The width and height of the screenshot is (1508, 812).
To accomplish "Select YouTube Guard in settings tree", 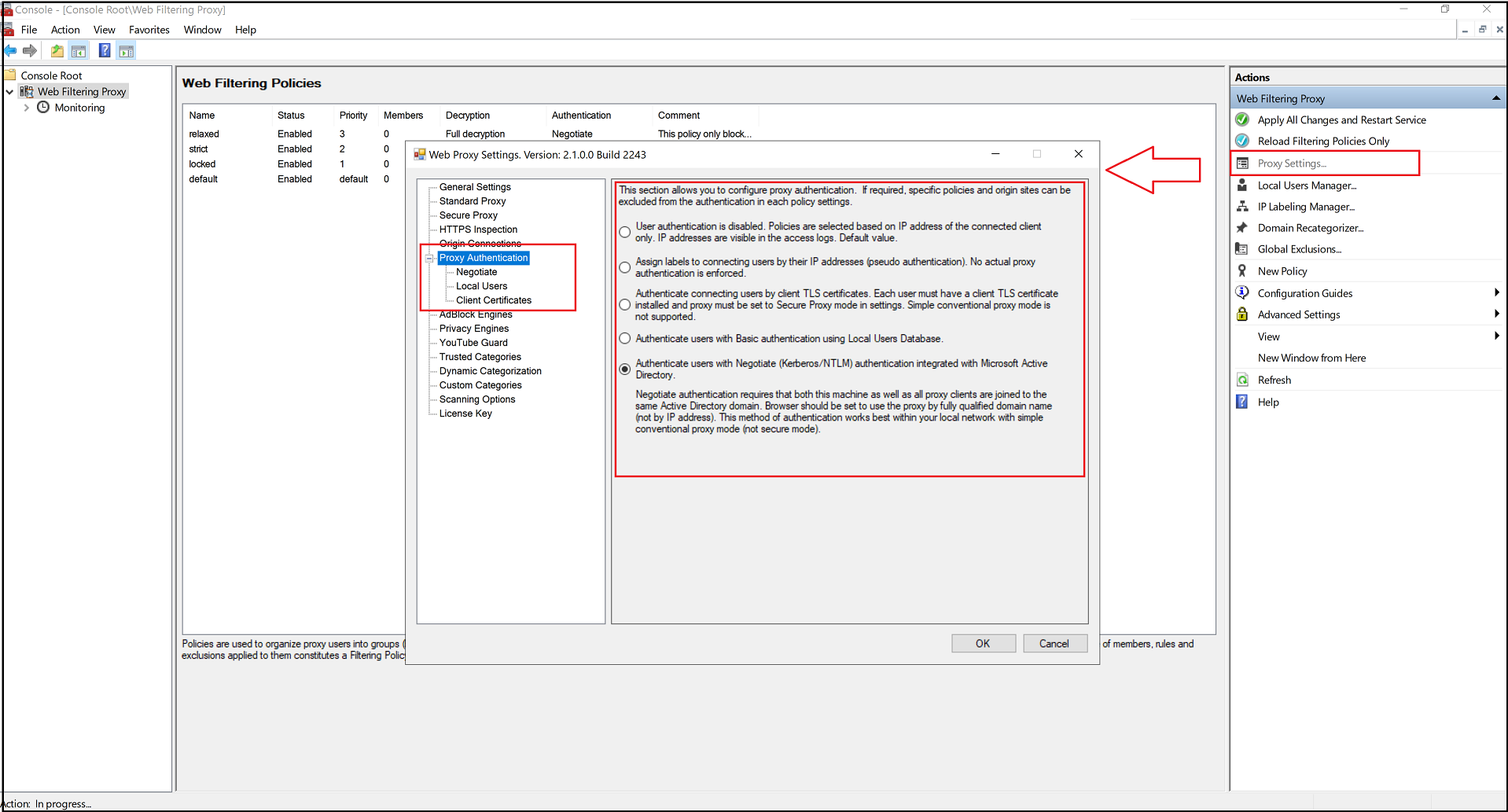I will coord(473,343).
